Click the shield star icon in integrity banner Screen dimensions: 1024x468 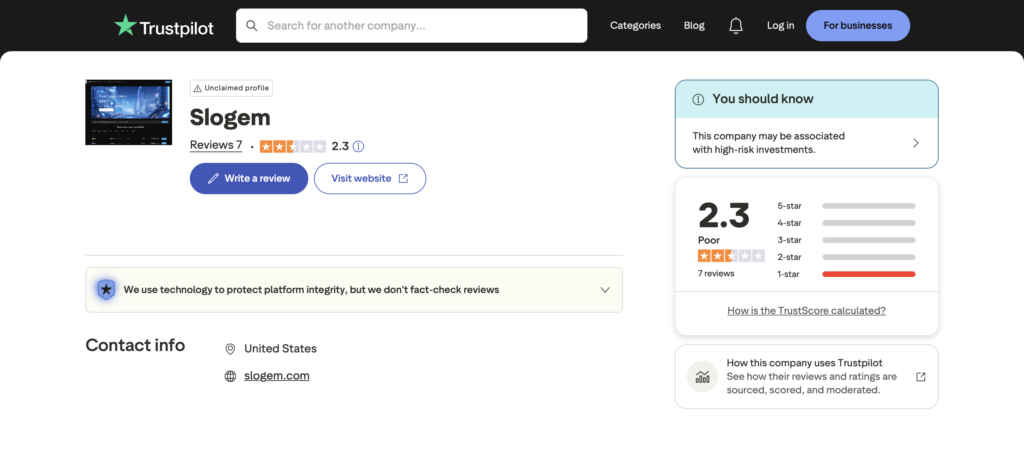[x=106, y=289]
